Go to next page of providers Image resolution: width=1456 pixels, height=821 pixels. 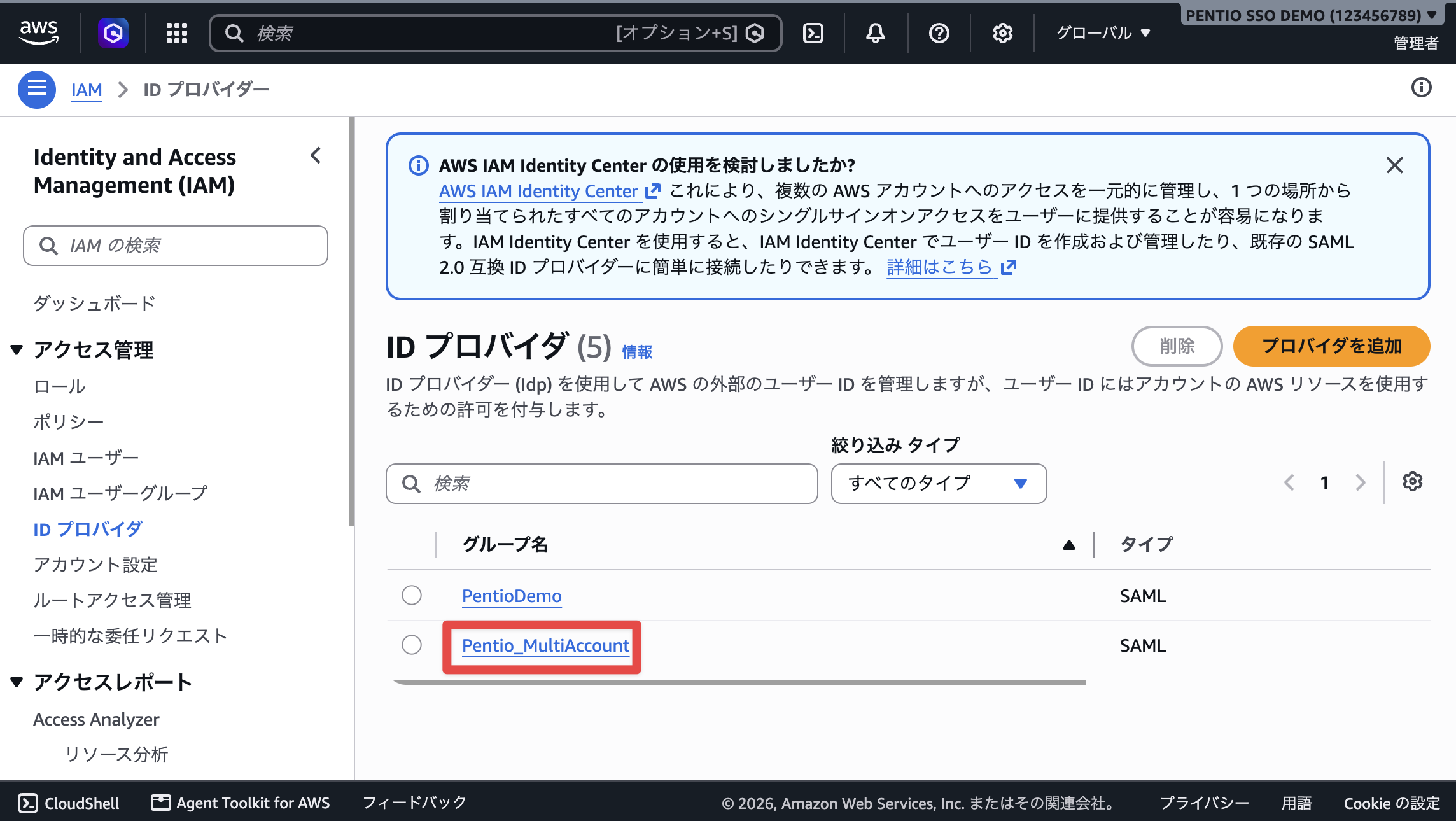tap(1360, 483)
